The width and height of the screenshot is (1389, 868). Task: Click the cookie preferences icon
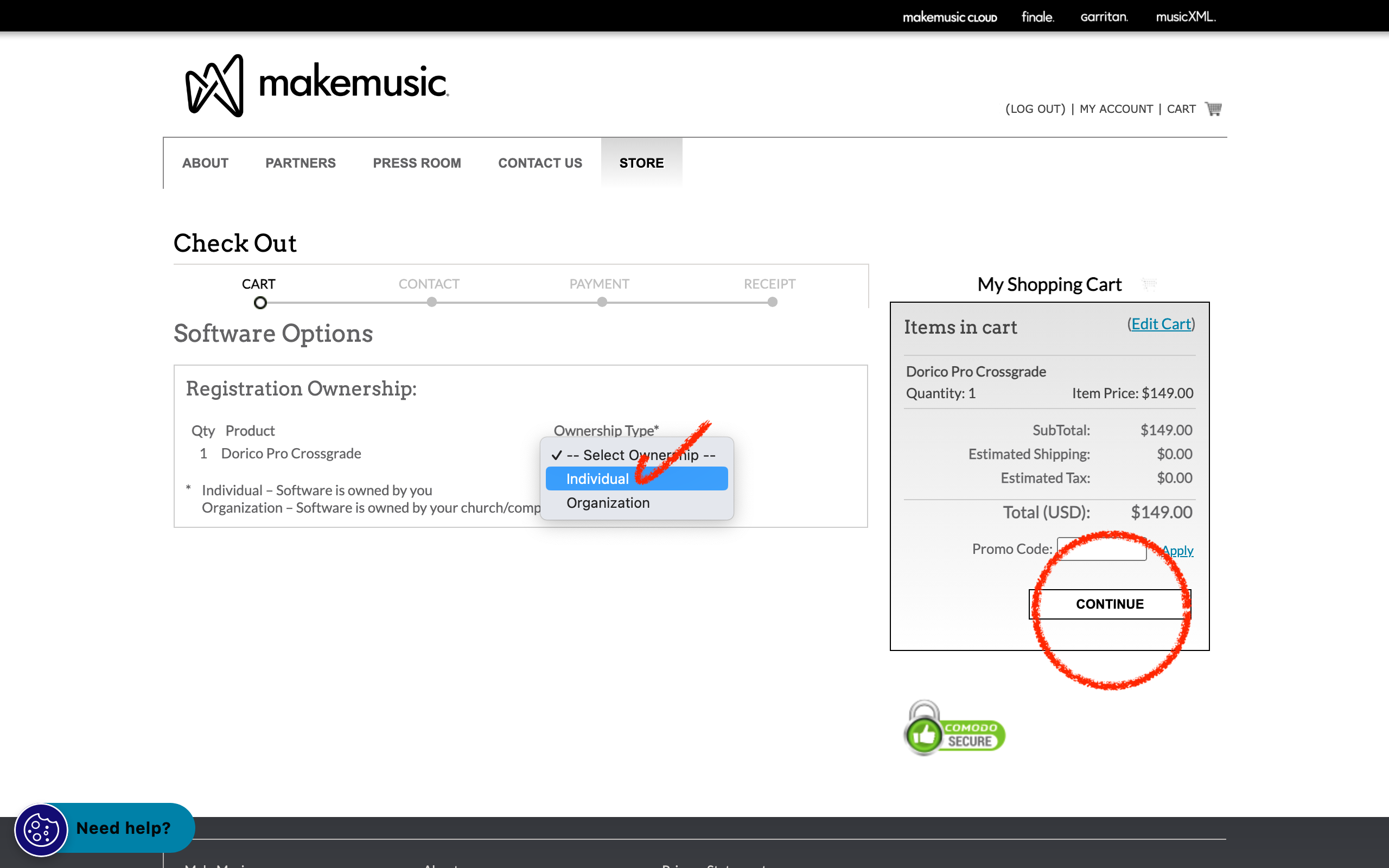tap(41, 829)
